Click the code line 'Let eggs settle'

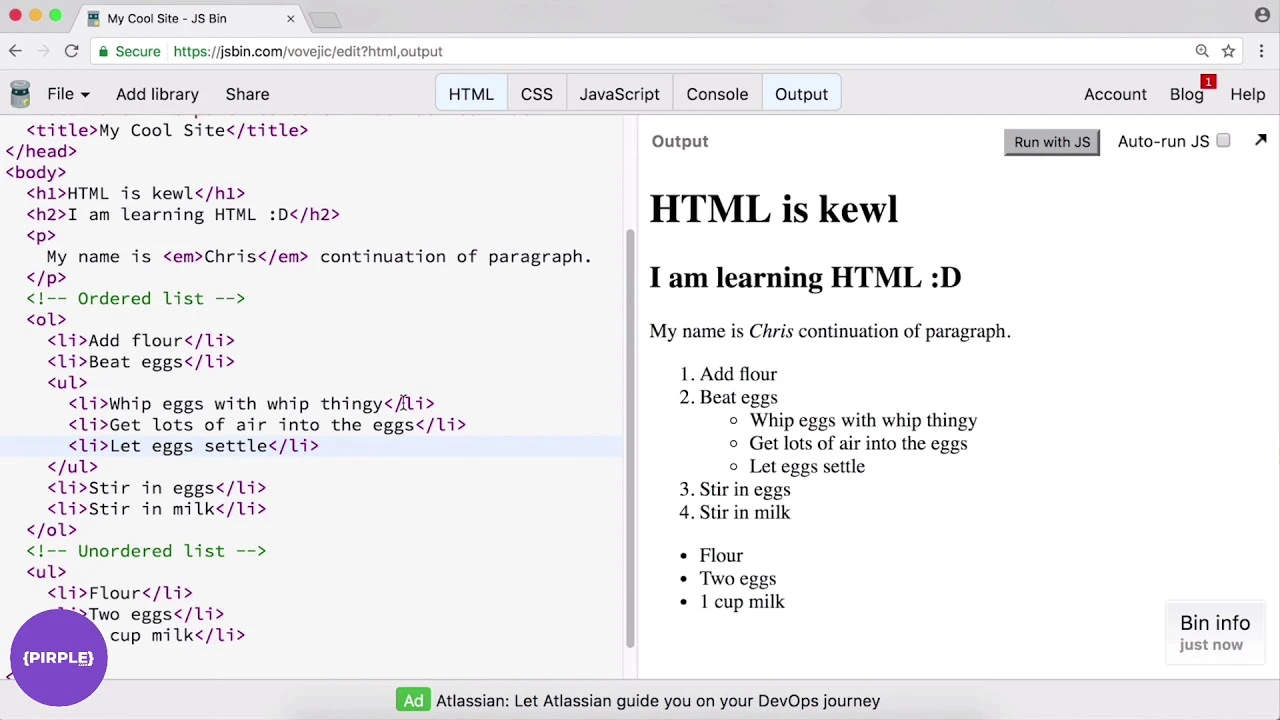tap(193, 446)
